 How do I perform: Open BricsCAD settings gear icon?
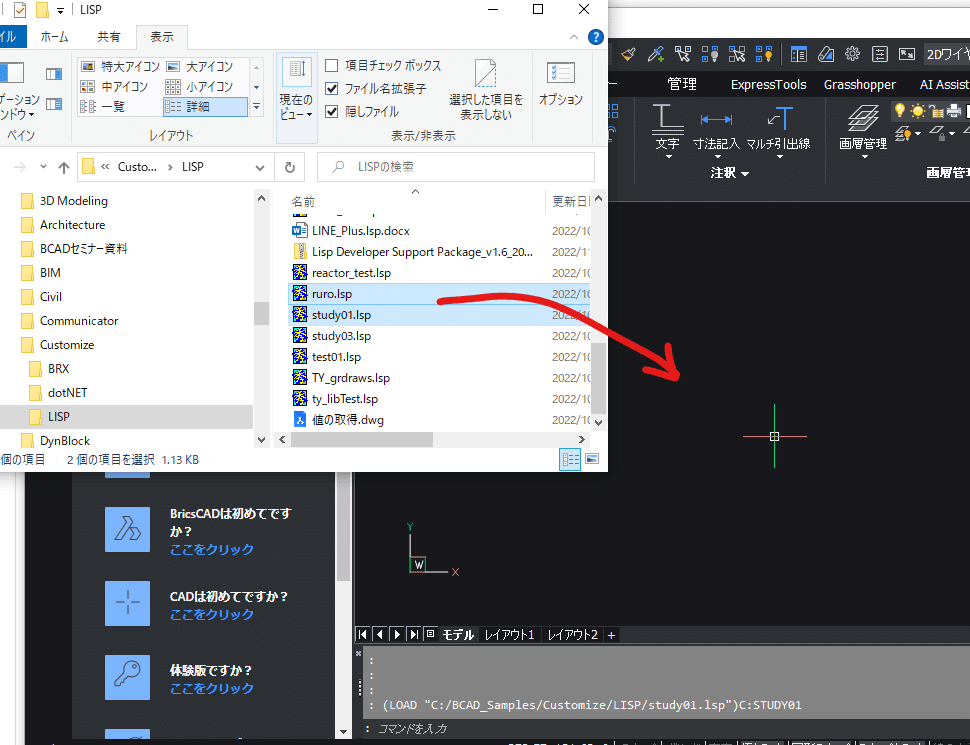click(852, 54)
